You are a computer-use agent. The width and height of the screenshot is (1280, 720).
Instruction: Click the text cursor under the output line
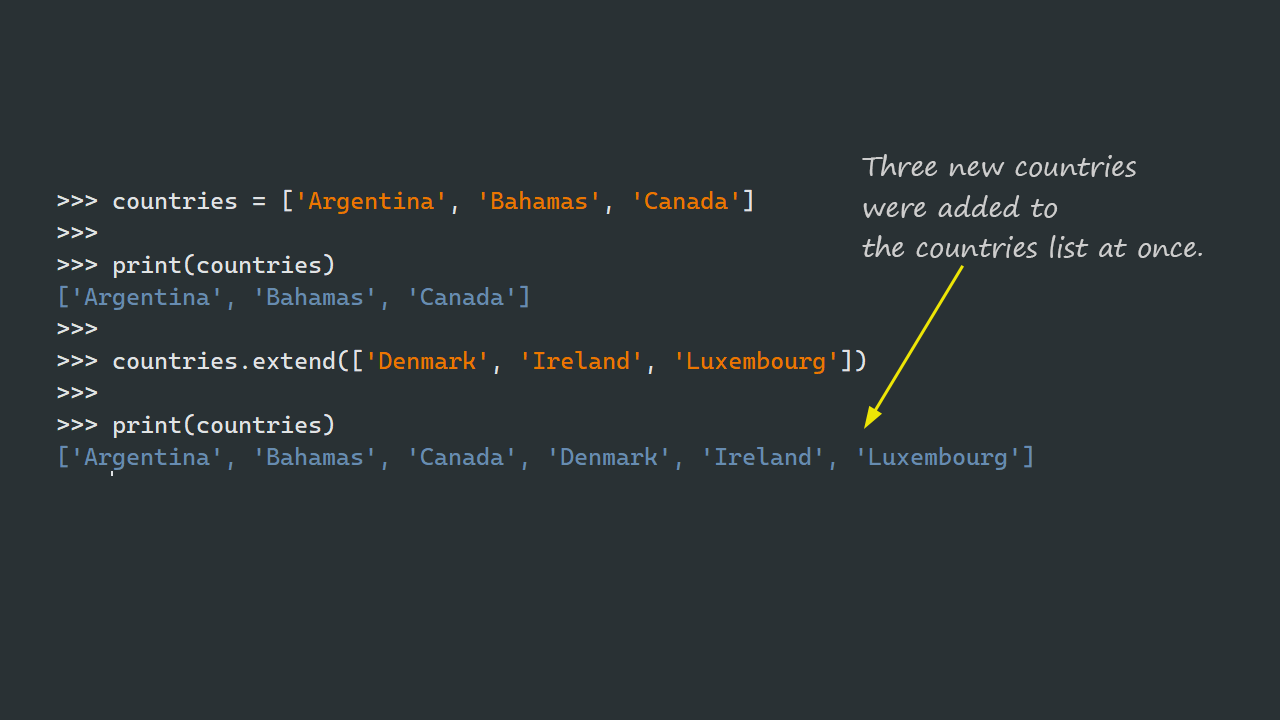[x=112, y=475]
